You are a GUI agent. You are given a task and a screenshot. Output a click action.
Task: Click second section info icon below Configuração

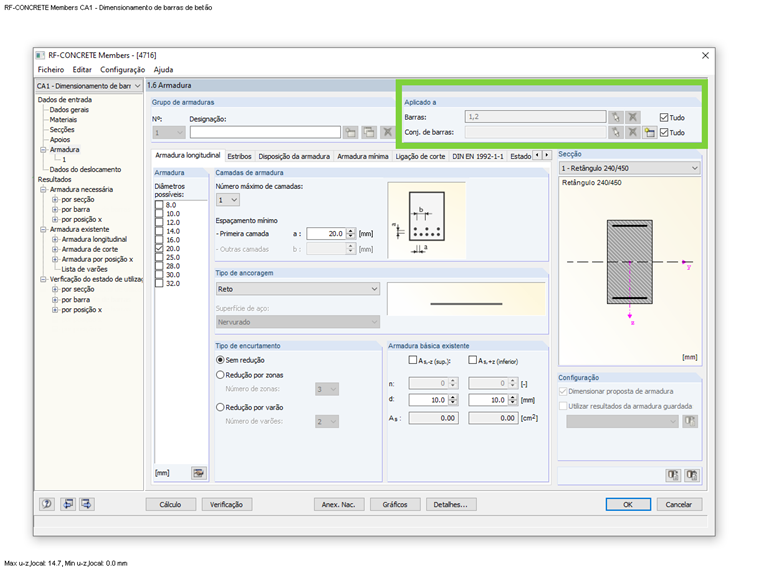tap(692, 475)
